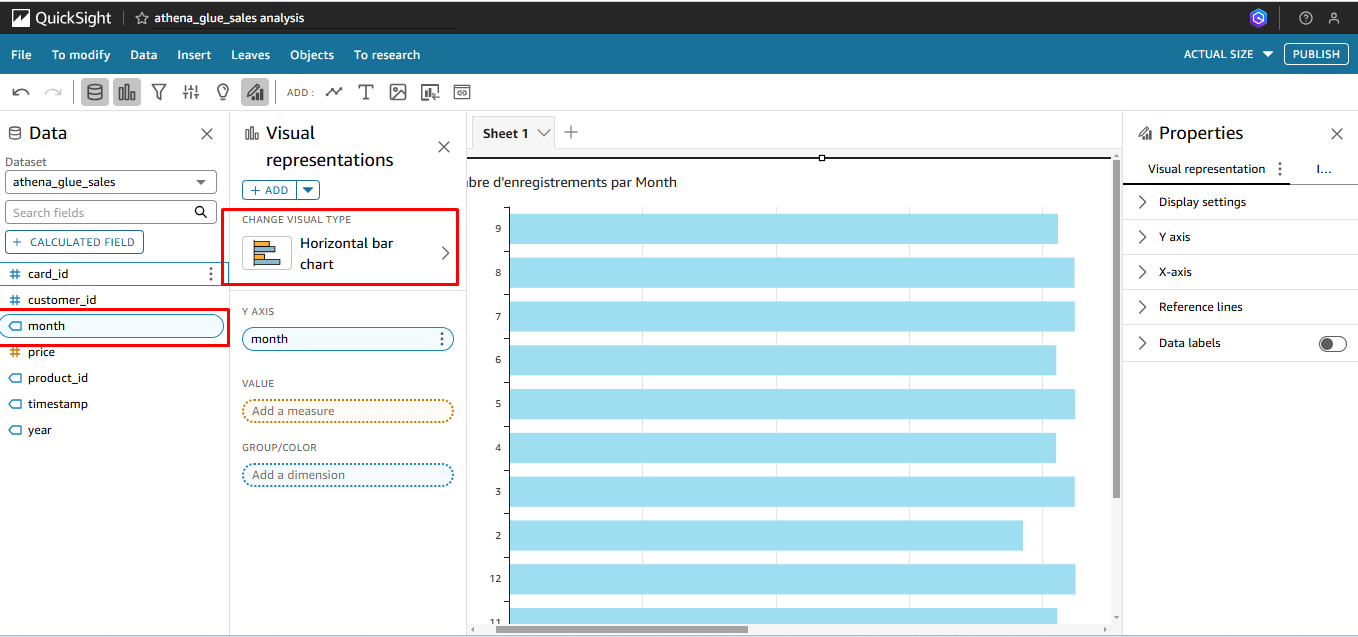This screenshot has width=1358, height=637.
Task: Add a line chart visual icon
Action: [334, 93]
